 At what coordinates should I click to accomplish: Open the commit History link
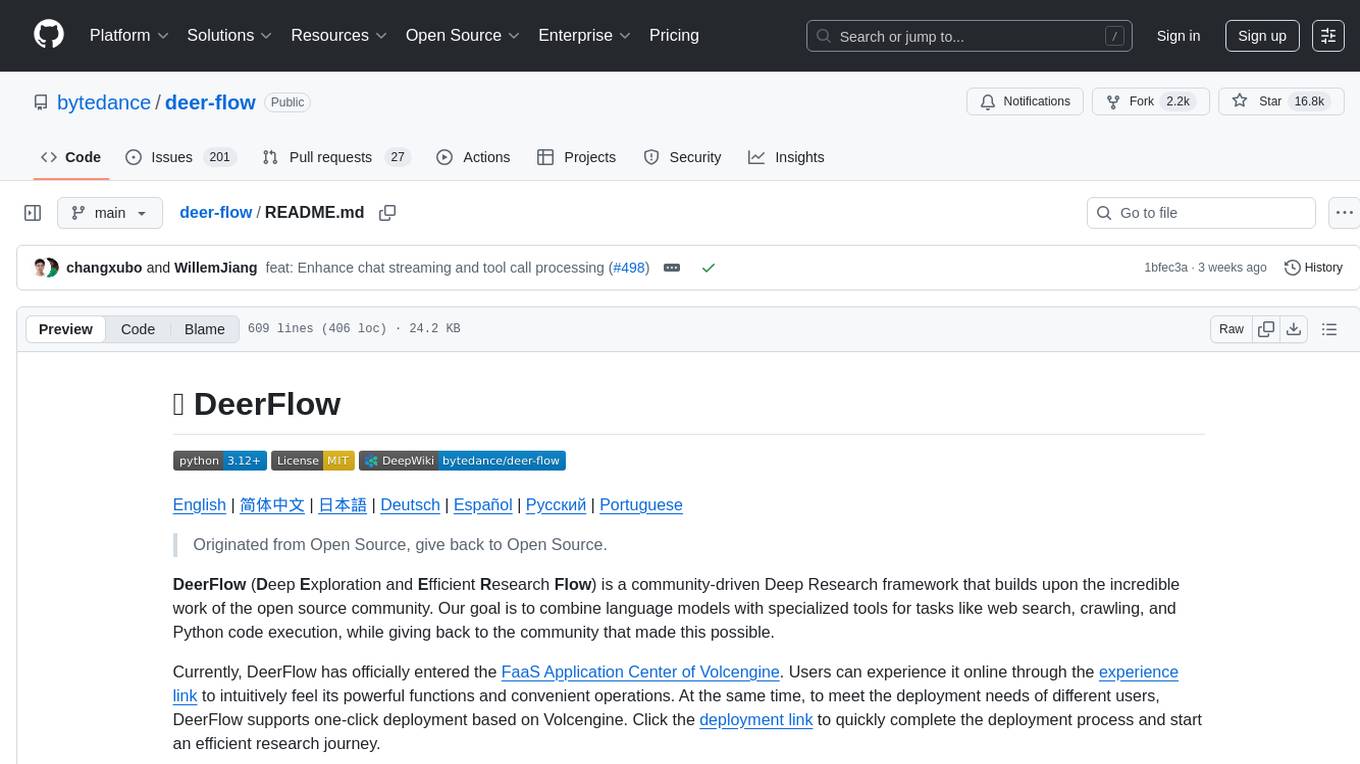point(1313,268)
